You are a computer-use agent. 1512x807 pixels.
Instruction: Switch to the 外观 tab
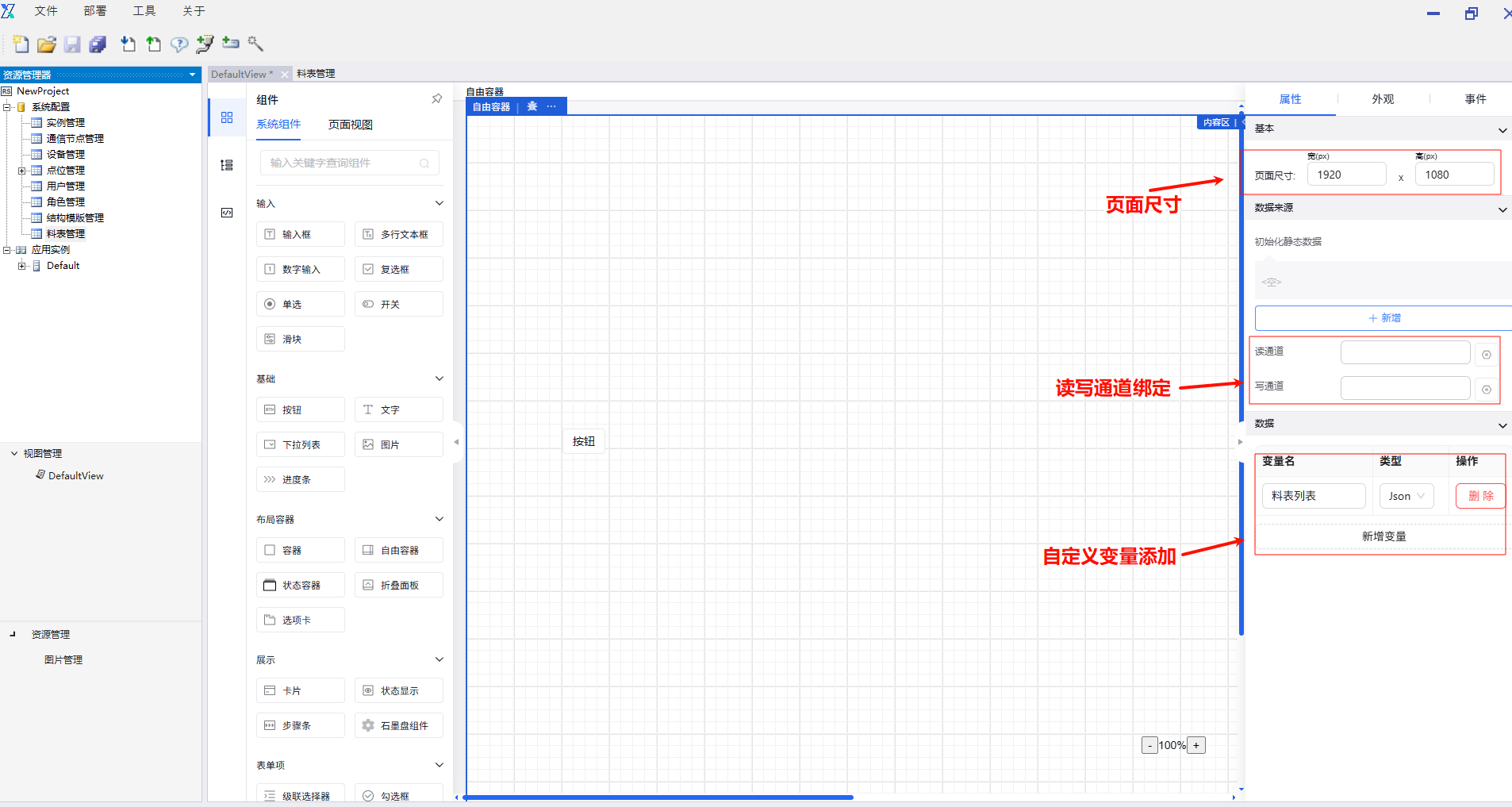point(1383,99)
